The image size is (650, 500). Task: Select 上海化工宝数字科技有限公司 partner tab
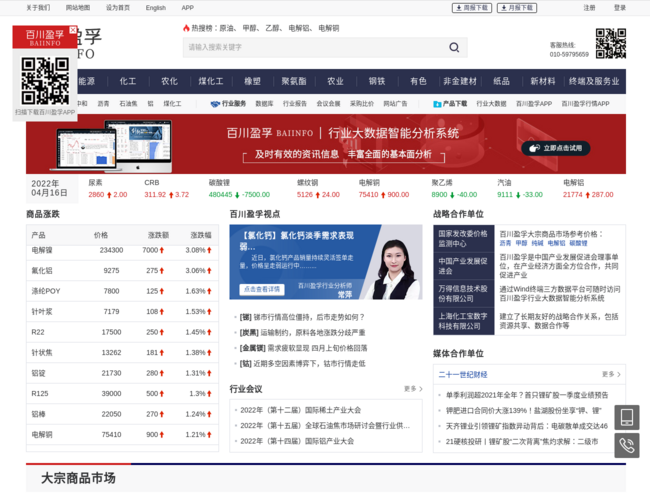(463, 321)
